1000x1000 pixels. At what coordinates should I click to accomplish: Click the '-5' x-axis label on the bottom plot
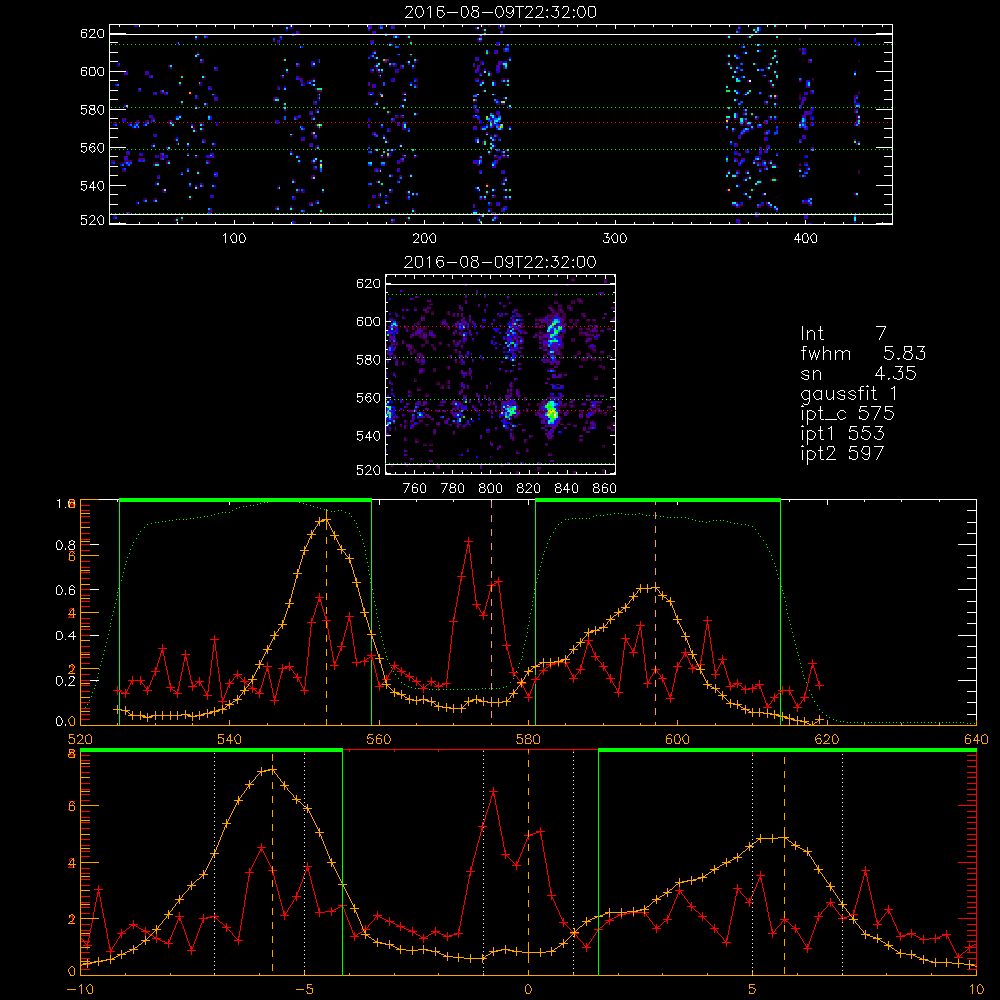point(304,989)
